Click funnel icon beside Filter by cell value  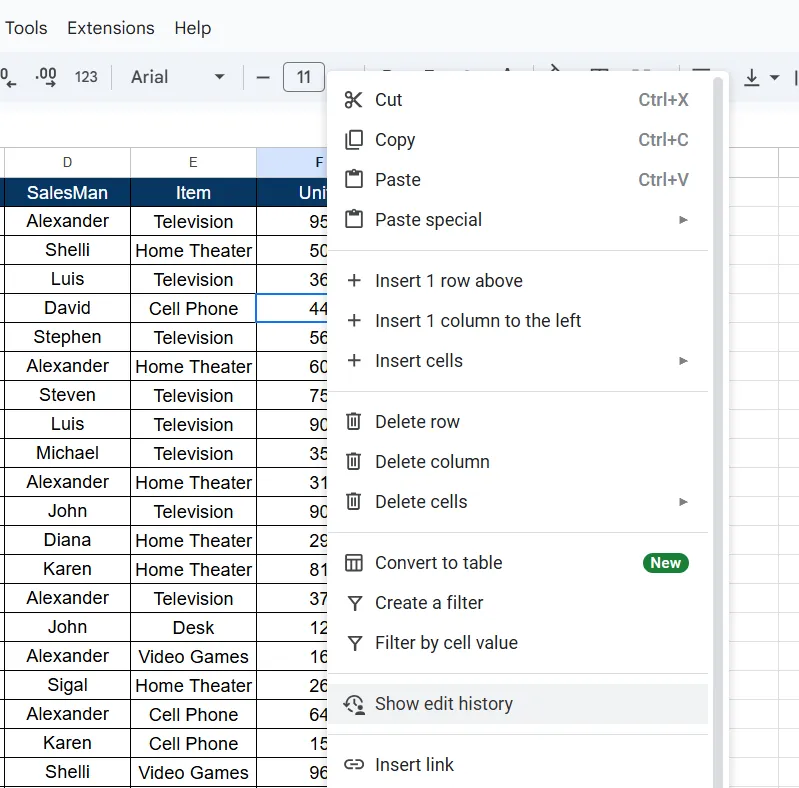click(354, 643)
